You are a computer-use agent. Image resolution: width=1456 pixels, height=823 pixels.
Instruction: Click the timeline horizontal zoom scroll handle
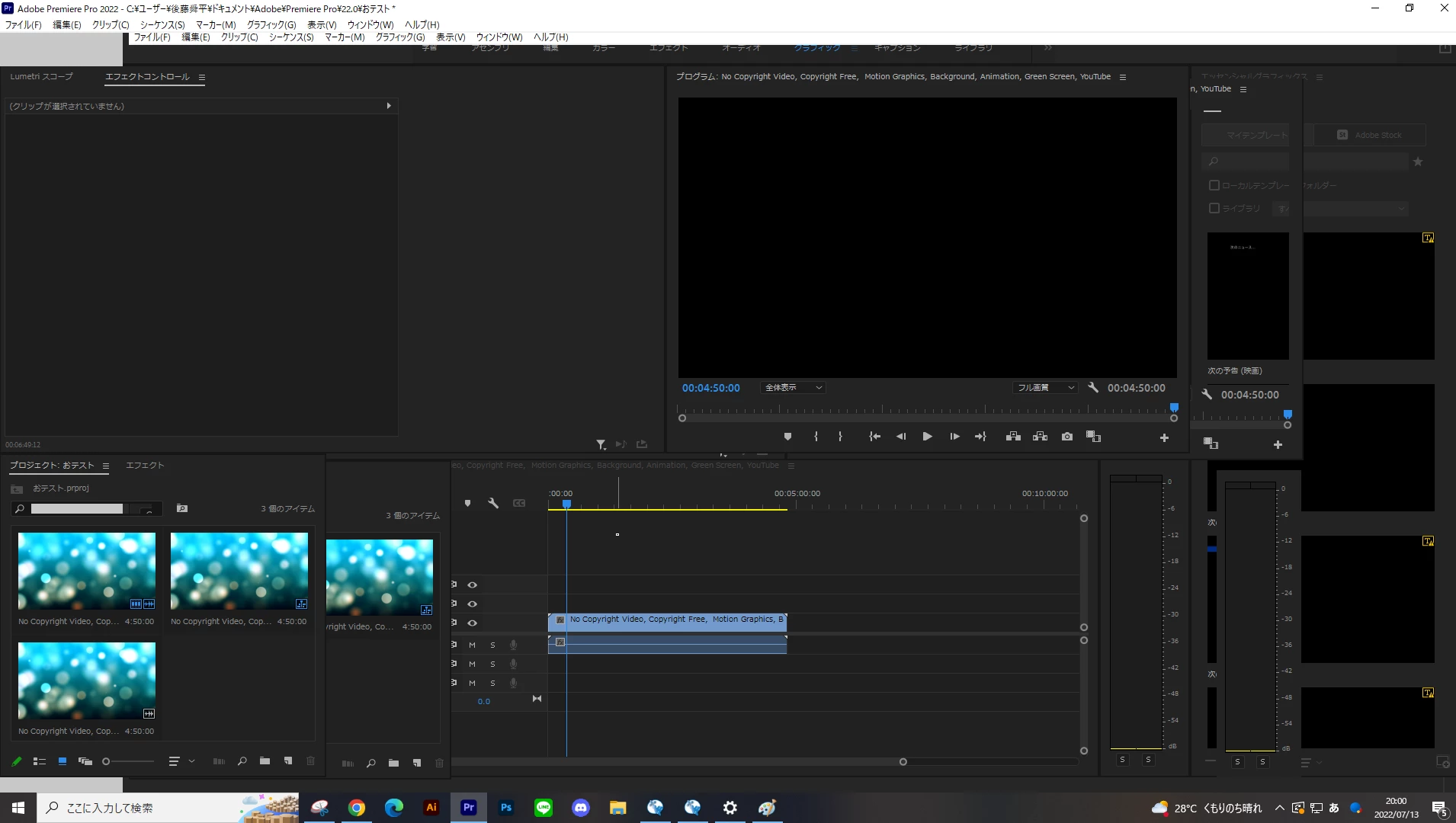point(903,762)
